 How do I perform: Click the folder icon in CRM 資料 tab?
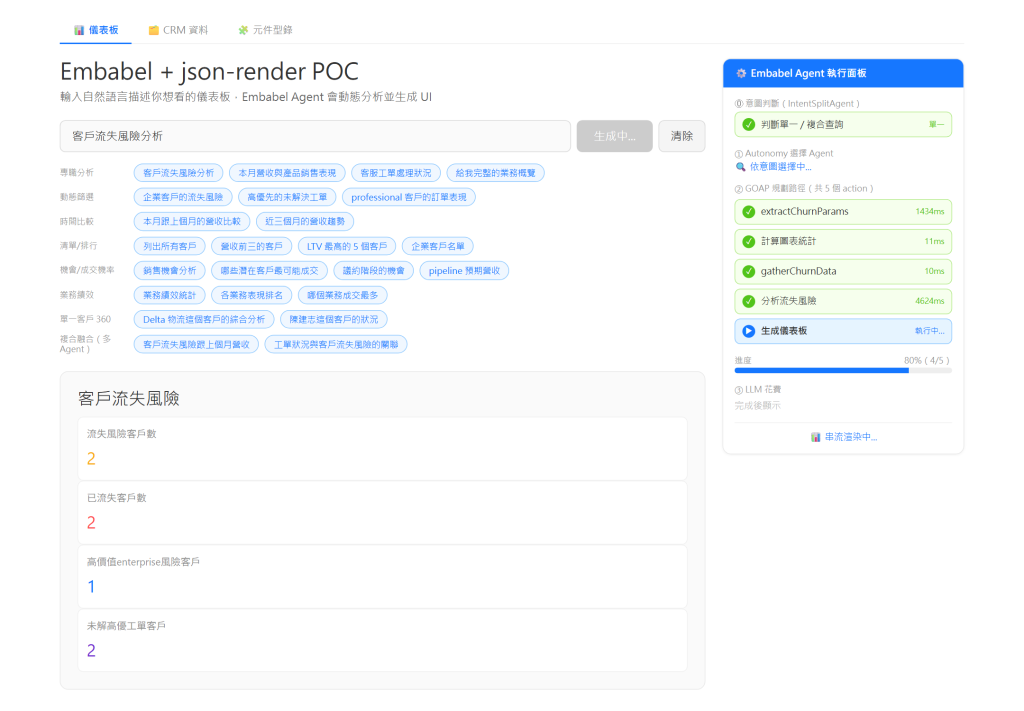(153, 30)
